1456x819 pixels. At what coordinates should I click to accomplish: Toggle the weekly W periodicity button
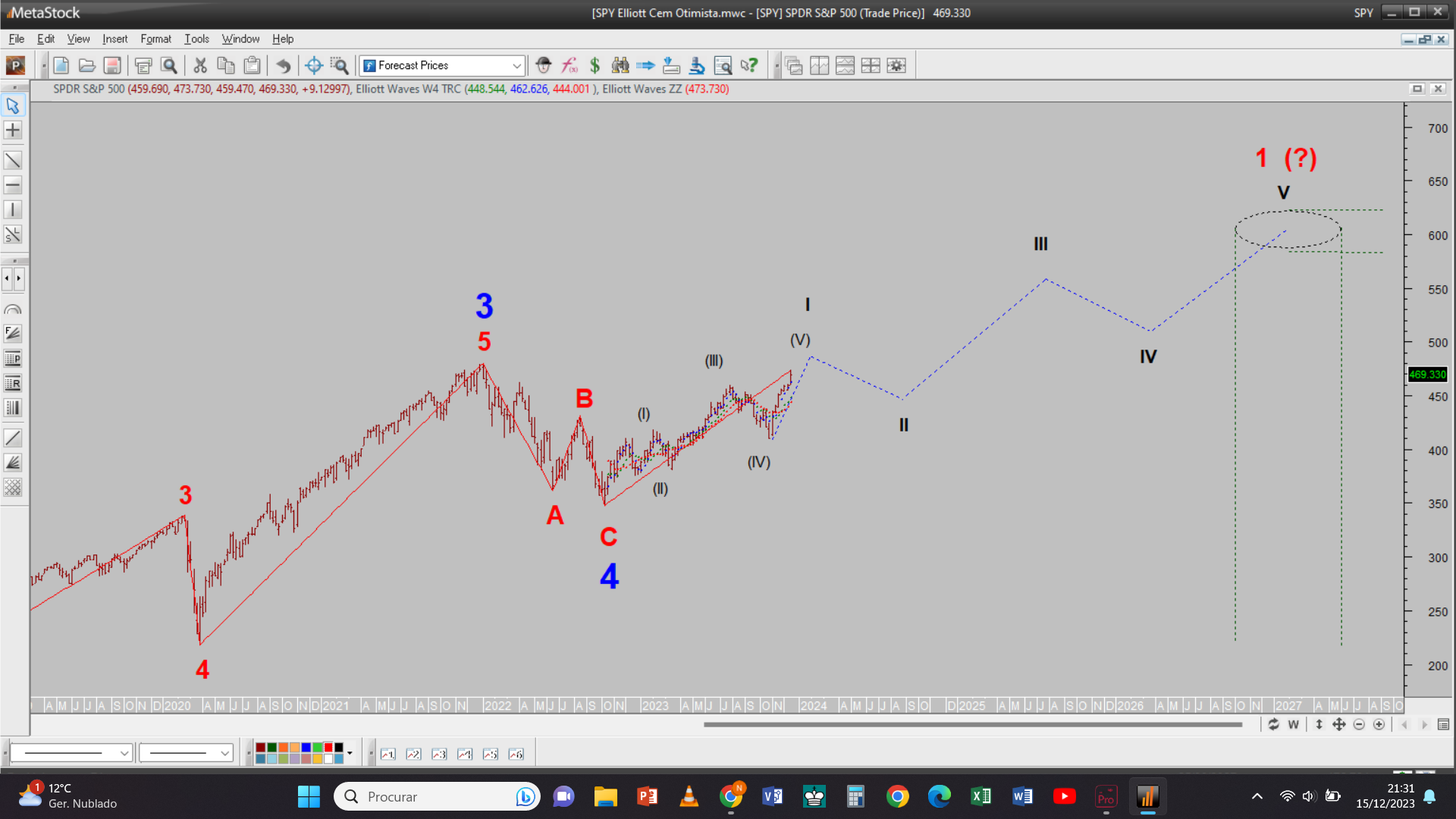click(x=1293, y=725)
